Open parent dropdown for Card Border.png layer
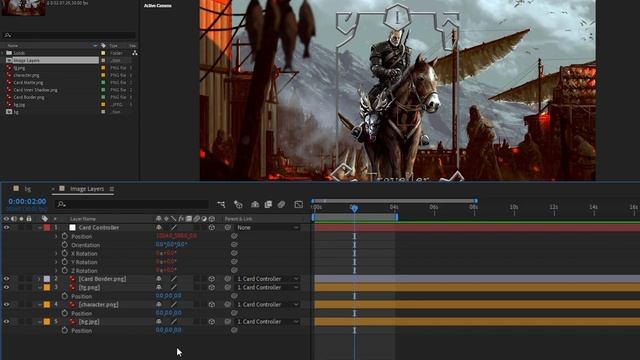Viewport: 640px width, 360px height. (x=268, y=279)
